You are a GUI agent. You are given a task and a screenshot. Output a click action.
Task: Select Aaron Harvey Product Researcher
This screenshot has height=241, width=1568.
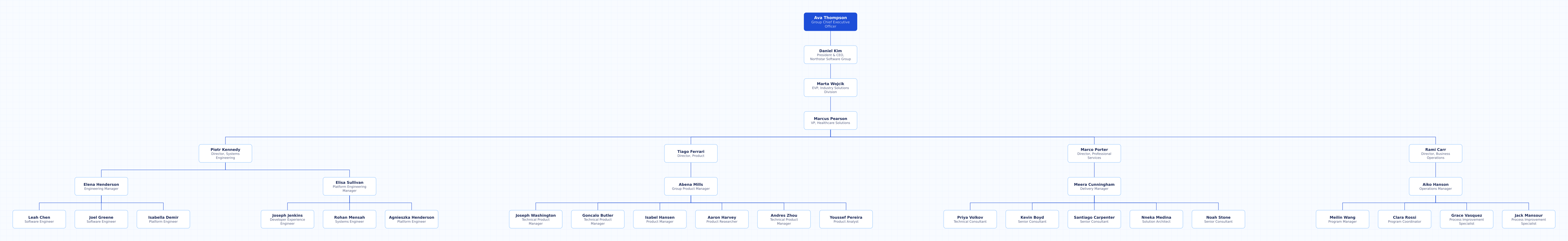point(722,219)
